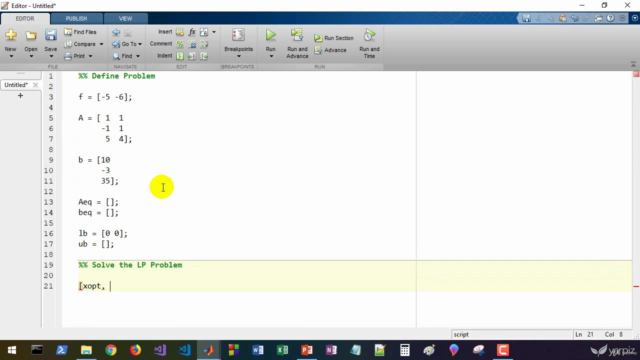640x360 pixels.
Task: Click the quick access Paste icon
Action: (562, 18)
